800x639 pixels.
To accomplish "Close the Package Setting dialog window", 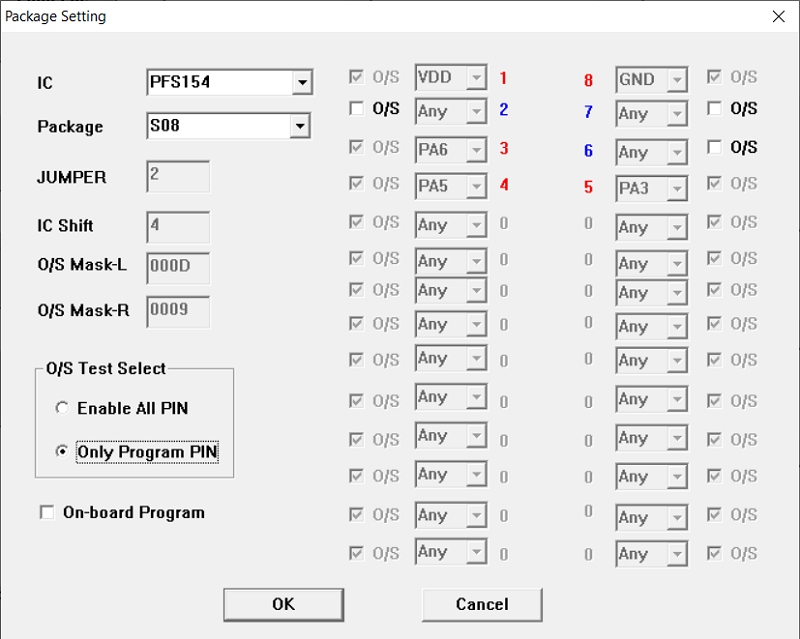I will (x=779, y=16).
